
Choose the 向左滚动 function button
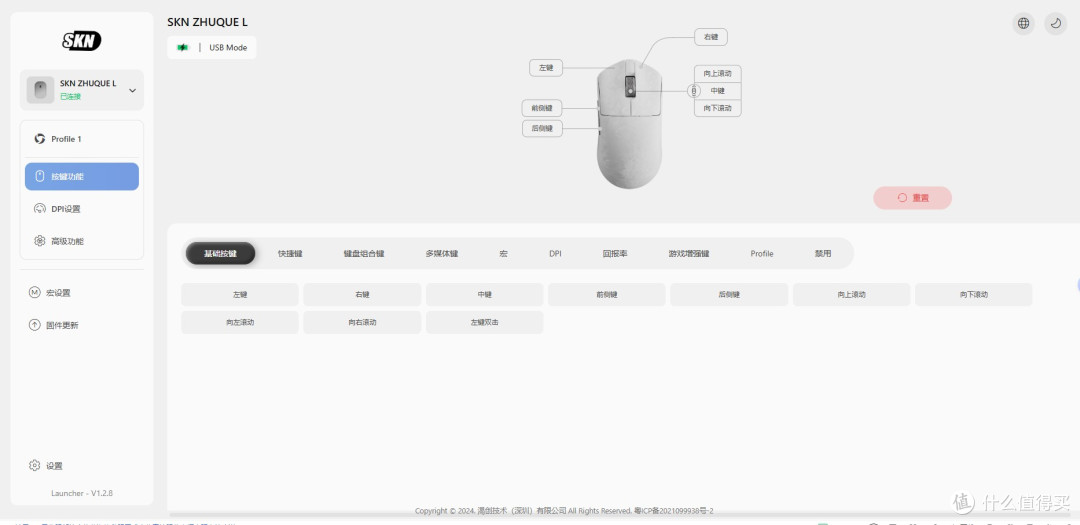click(x=240, y=322)
